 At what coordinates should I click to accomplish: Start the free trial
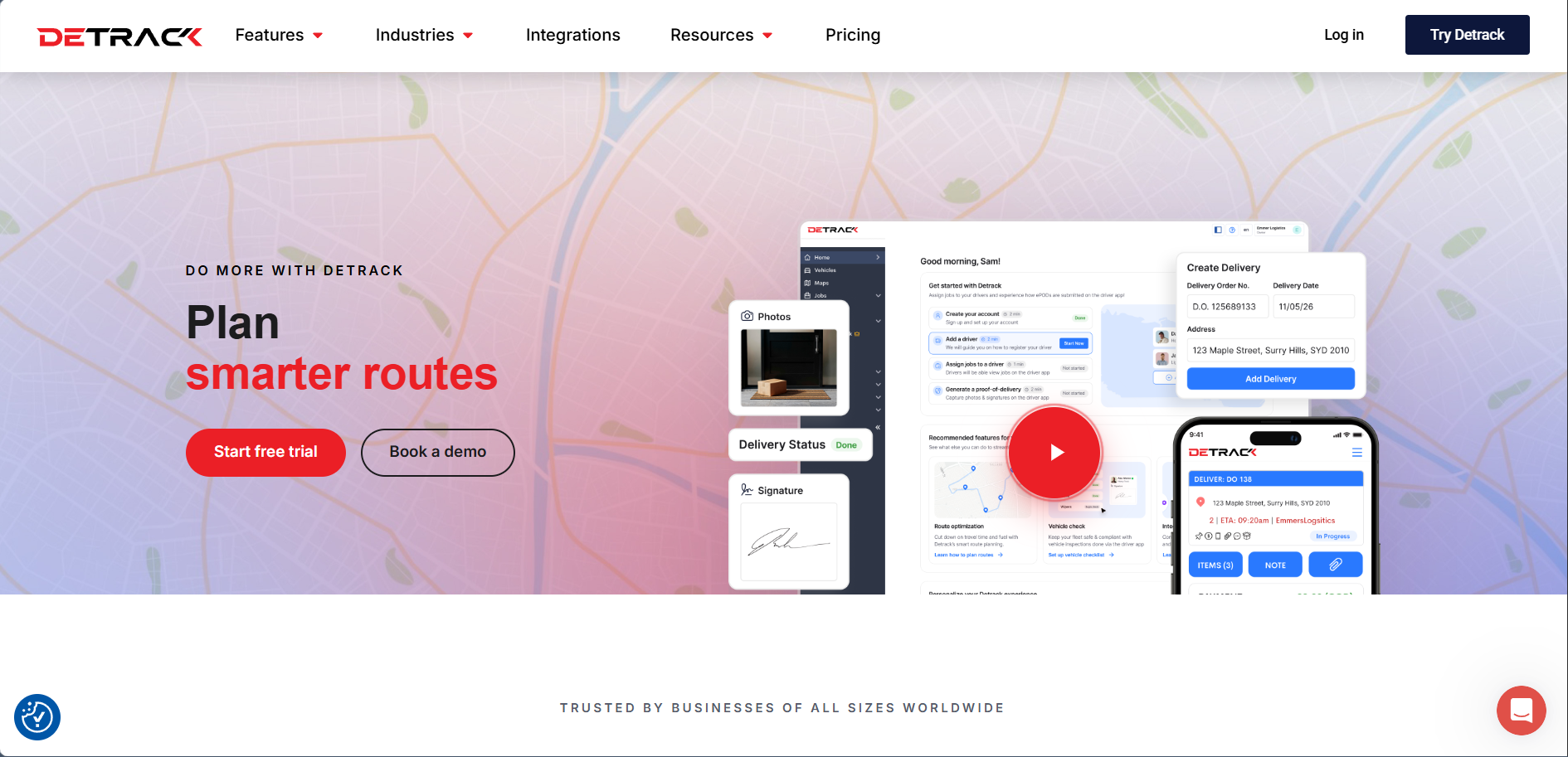coord(265,452)
